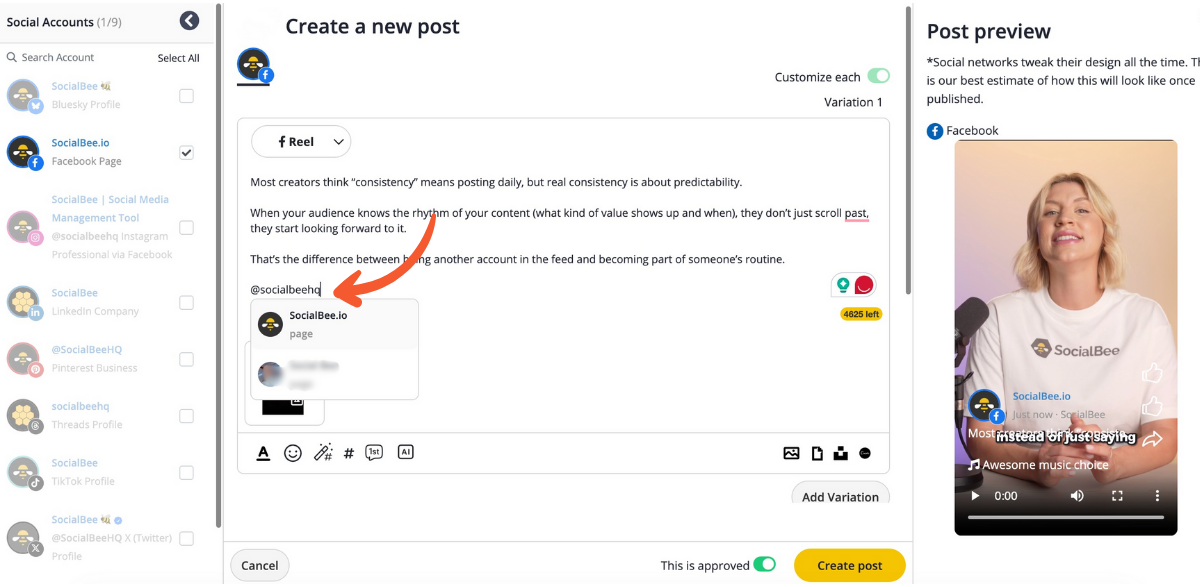Viewport: 1200px width, 587px height.
Task: Toggle the Customize each switch
Action: click(x=878, y=76)
